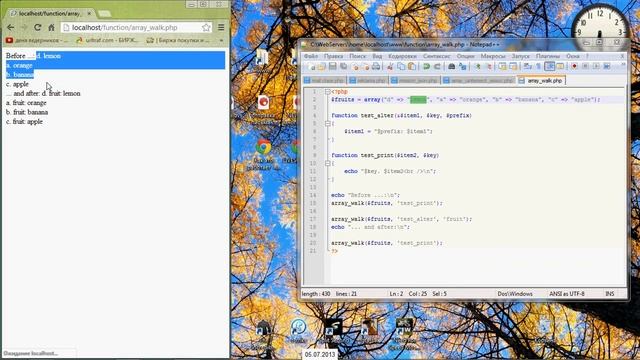Screen dimensions: 640x360
Task: Open the Файл menu in Notepad++
Action: pyautogui.click(x=311, y=56)
